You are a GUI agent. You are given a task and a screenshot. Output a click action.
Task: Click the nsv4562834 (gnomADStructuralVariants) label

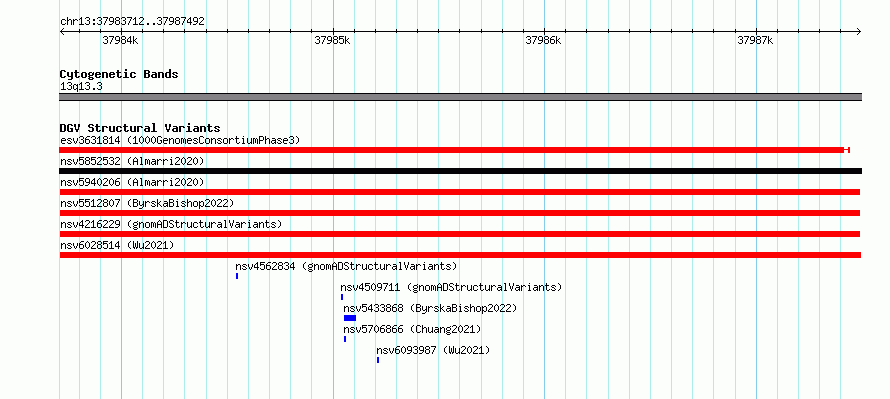pos(346,266)
